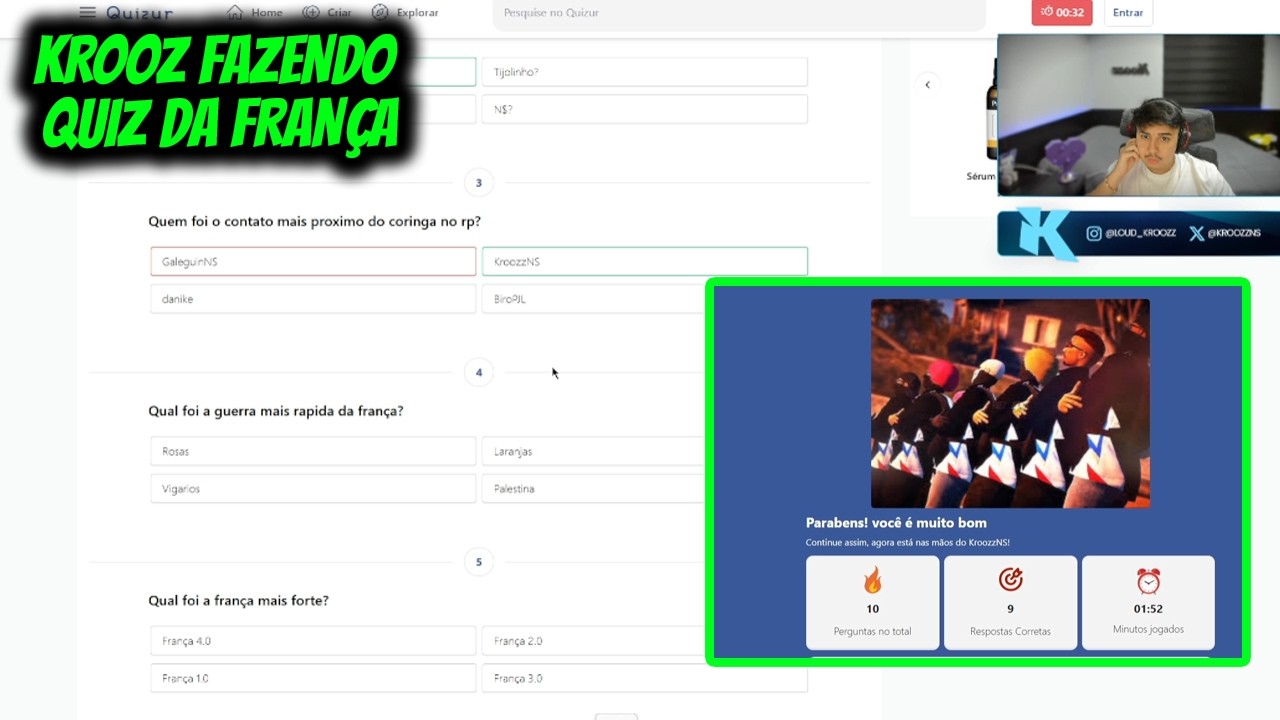This screenshot has height=720, width=1280.
Task: Click the 'Minutos jogados' label
Action: pos(1148,630)
